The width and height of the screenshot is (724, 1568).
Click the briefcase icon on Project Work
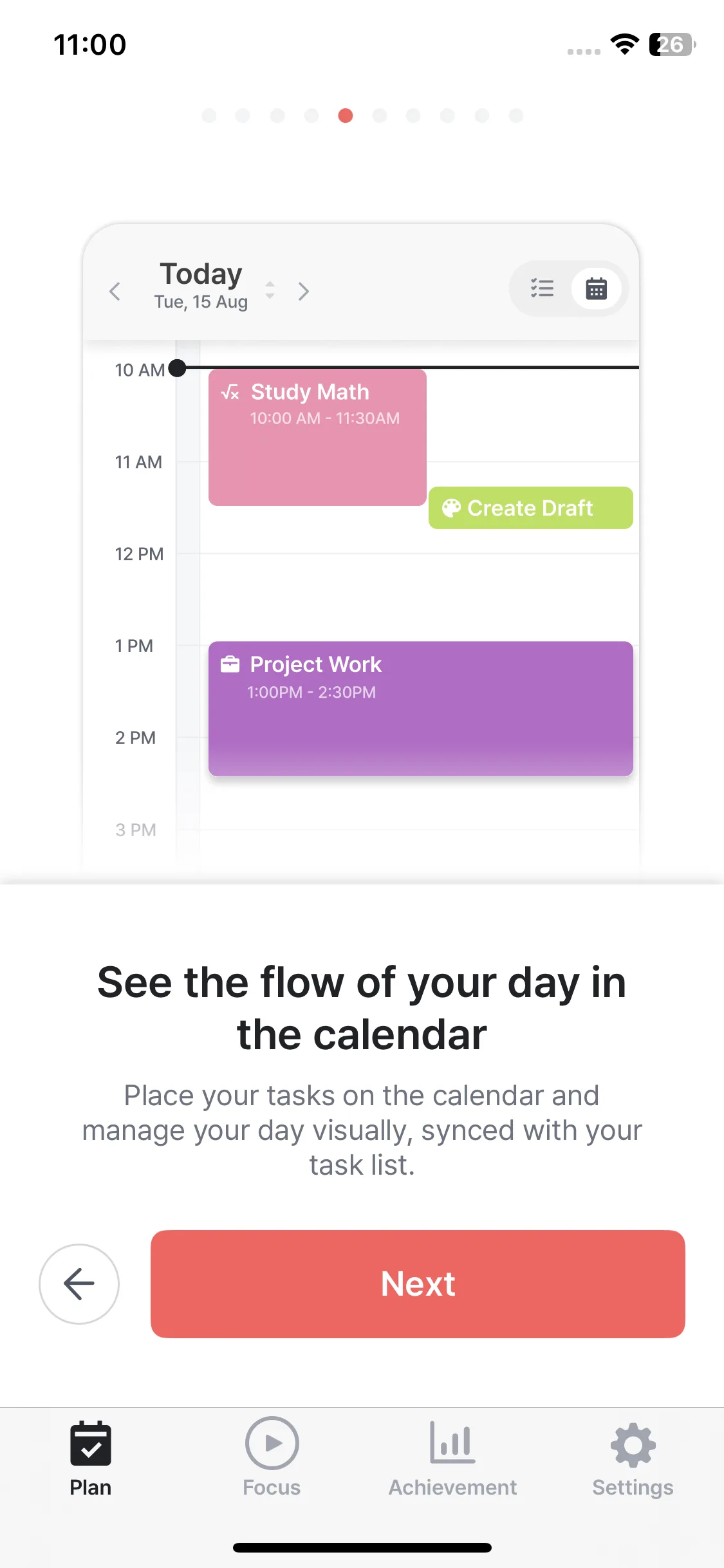230,664
